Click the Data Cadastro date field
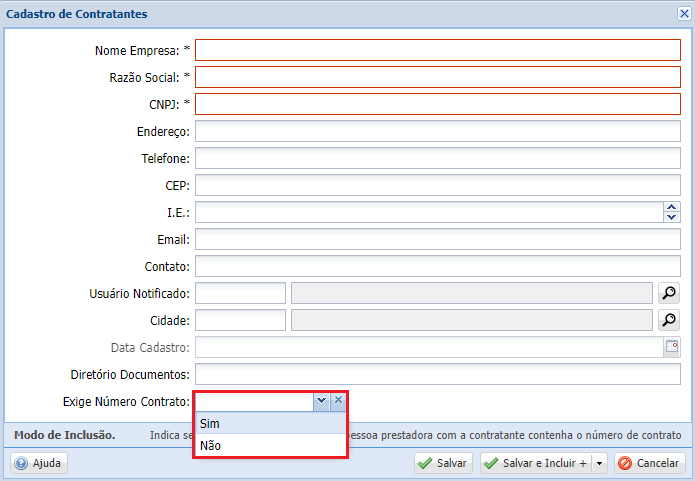The image size is (695, 481). pos(429,347)
